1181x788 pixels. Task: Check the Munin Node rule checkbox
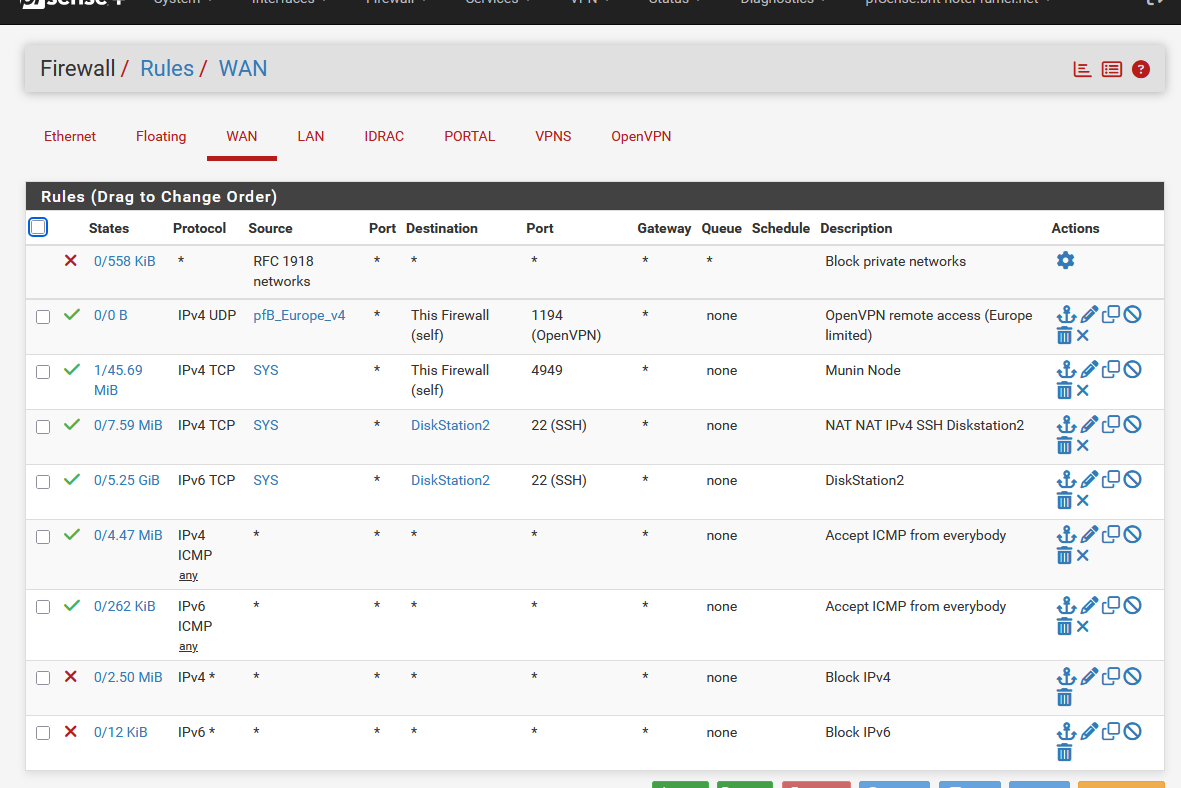point(43,372)
